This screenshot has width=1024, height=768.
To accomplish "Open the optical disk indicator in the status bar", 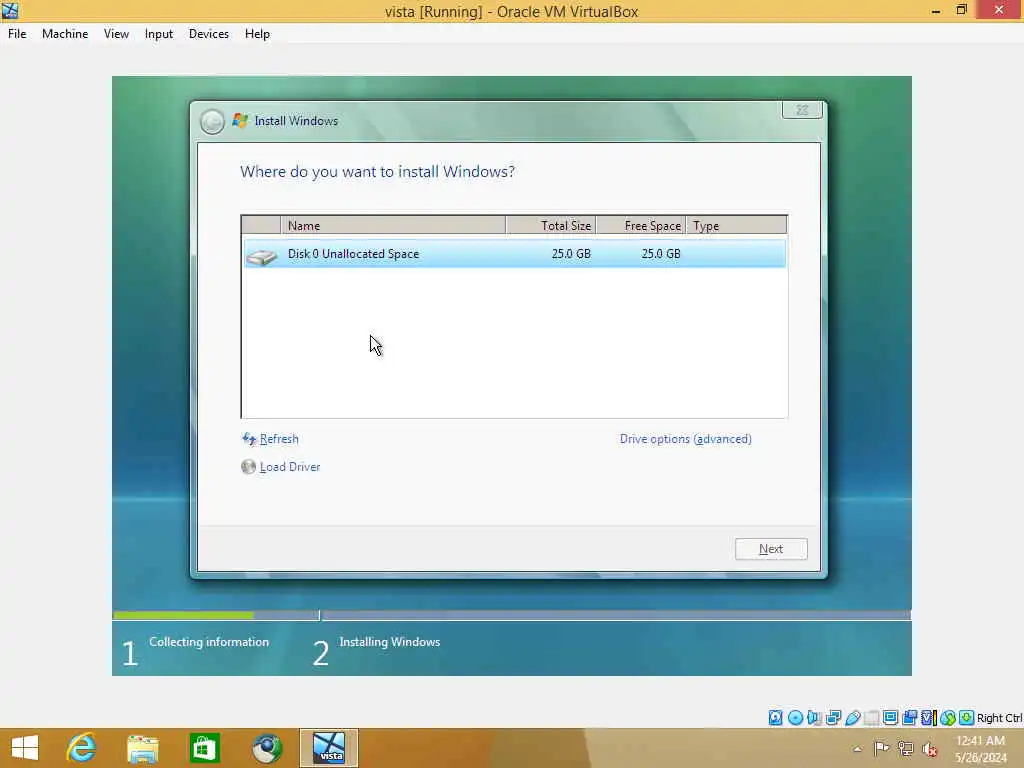I will [795, 718].
